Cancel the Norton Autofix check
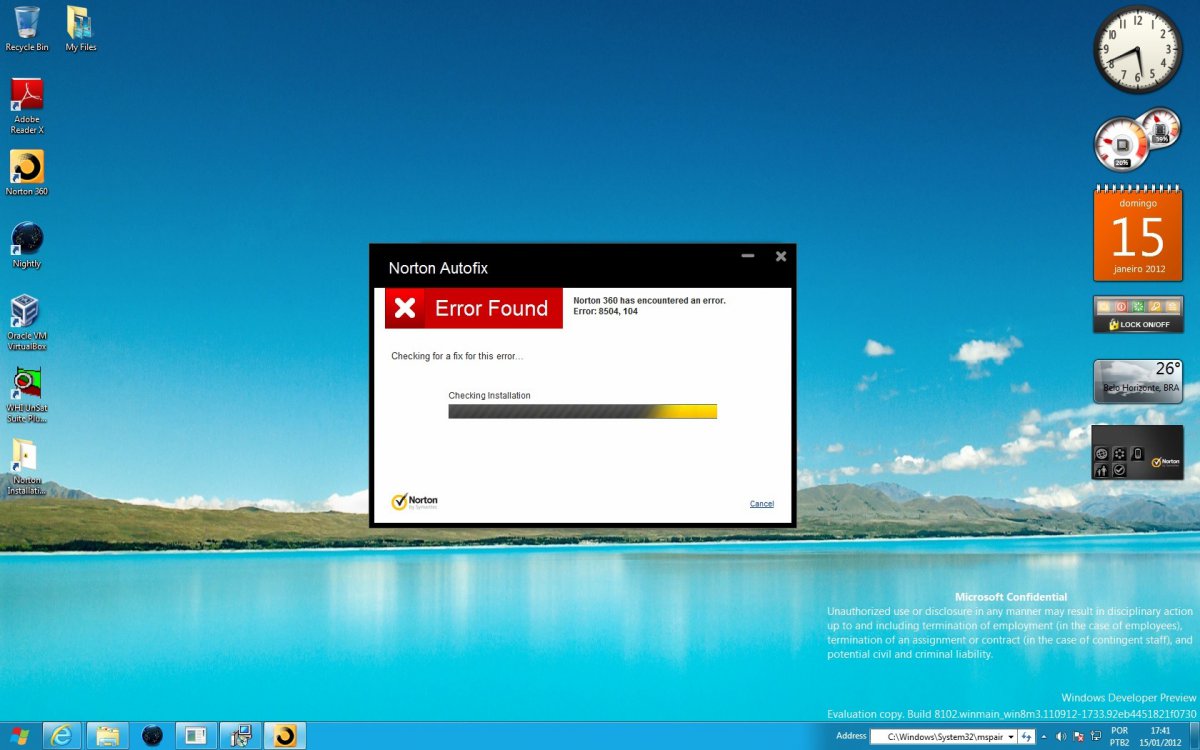Screen dimensions: 1200x750 tap(762, 503)
